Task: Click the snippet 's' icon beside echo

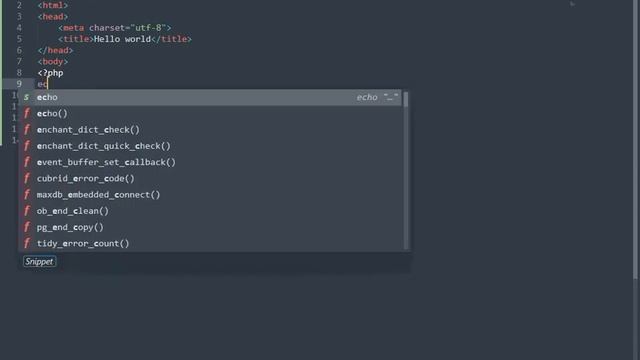Action: pos(27,97)
